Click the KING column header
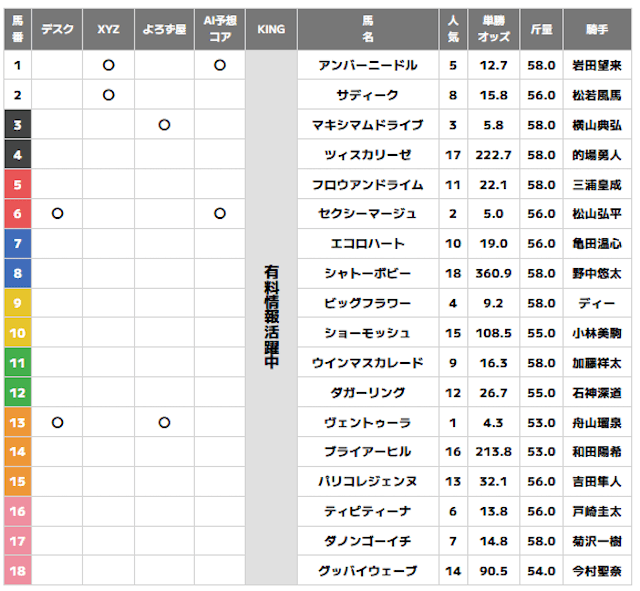The width and height of the screenshot is (640, 591). click(x=271, y=30)
